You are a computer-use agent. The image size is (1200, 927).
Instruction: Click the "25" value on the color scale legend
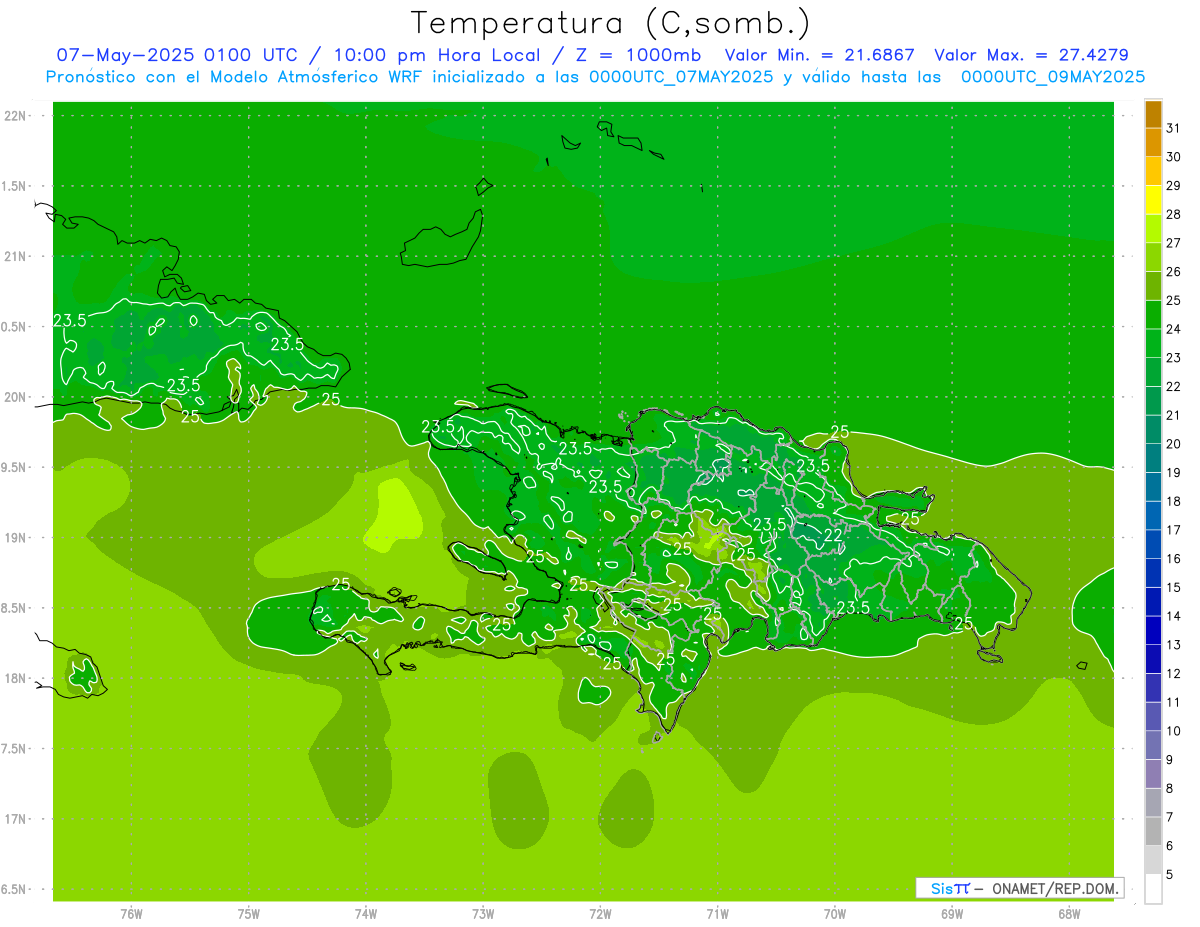click(x=1174, y=300)
